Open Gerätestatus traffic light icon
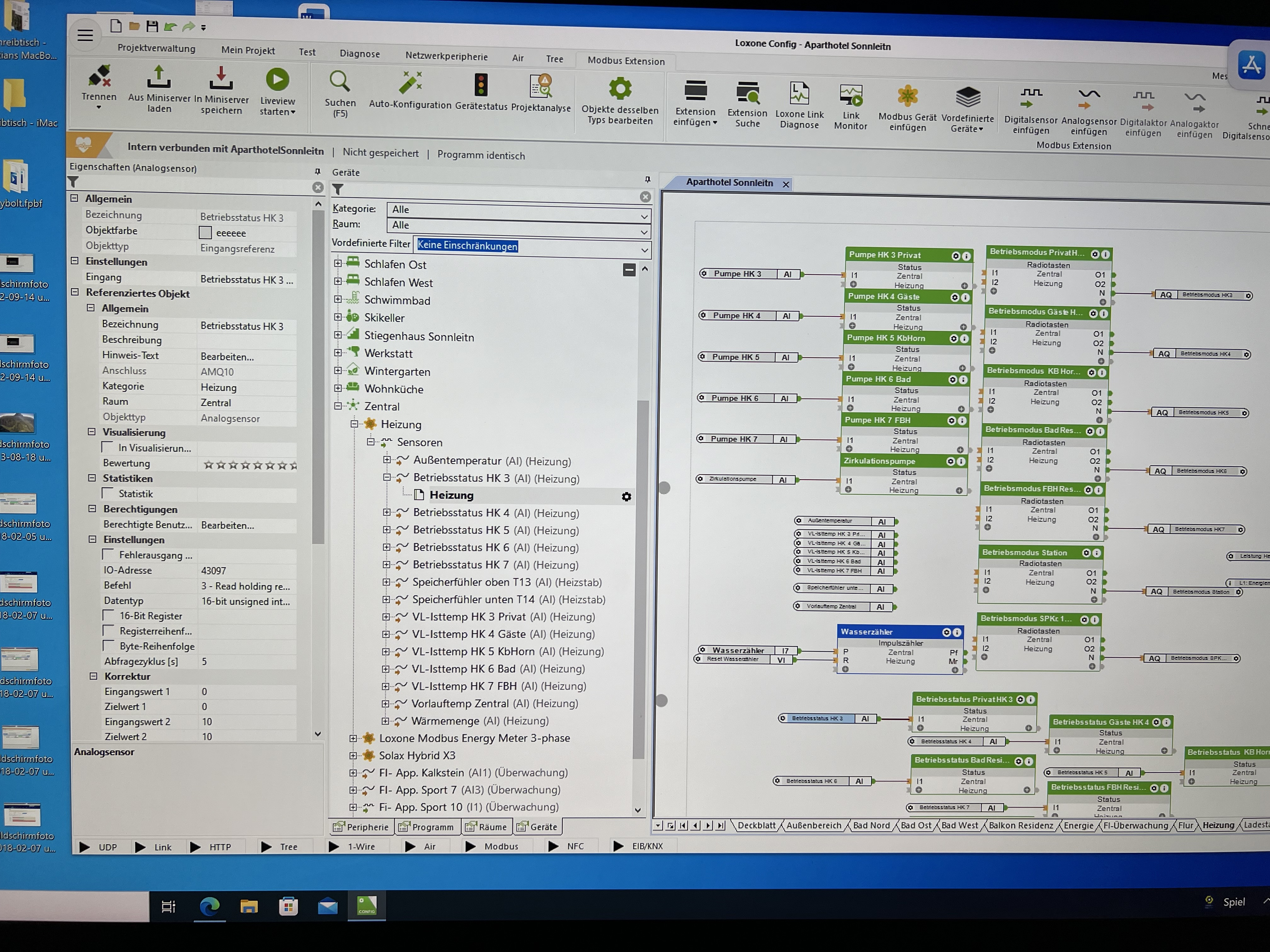The width and height of the screenshot is (1270, 952). (481, 85)
